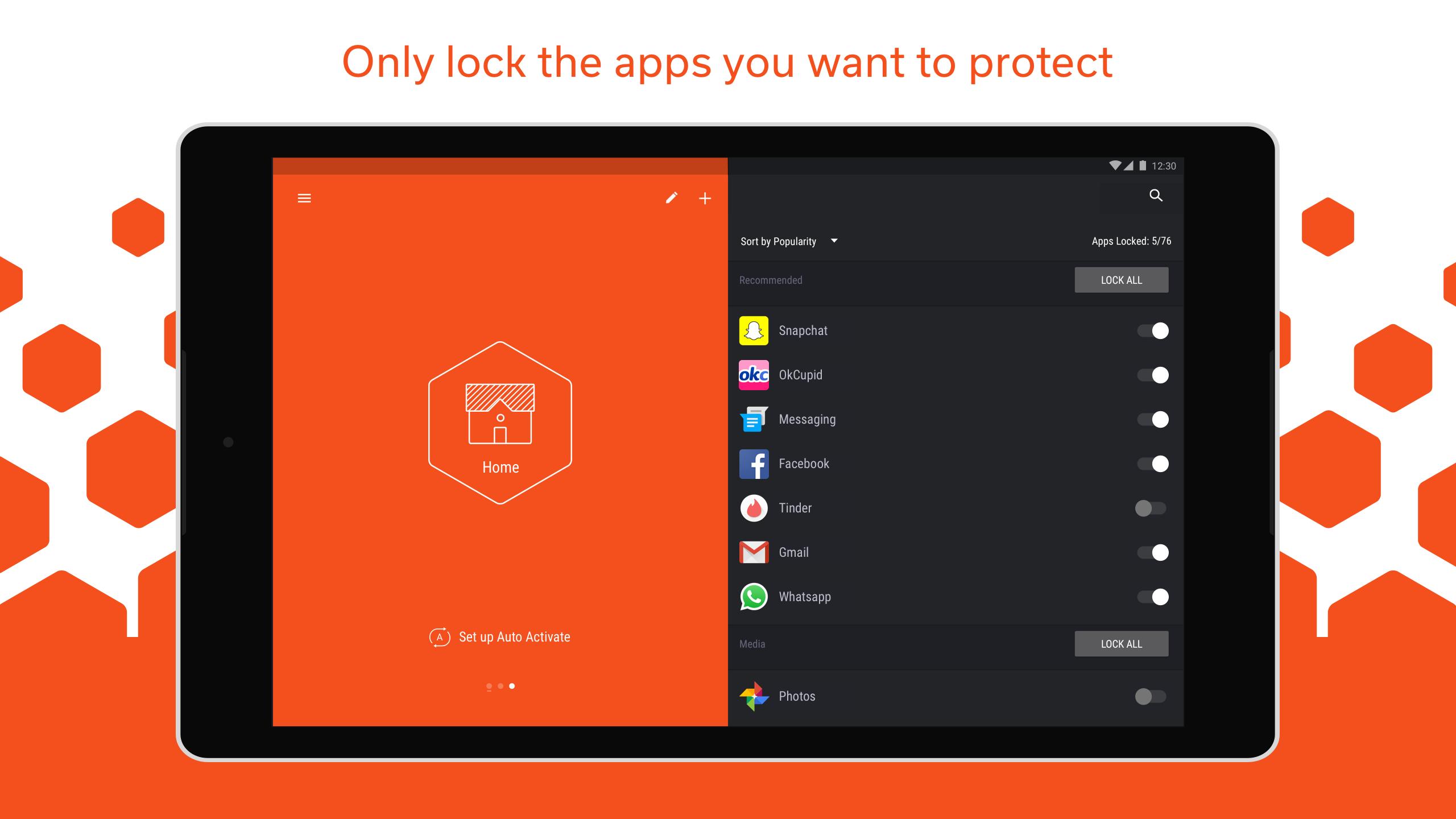Open the hamburger menu on left panel
The height and width of the screenshot is (819, 1456).
click(304, 198)
